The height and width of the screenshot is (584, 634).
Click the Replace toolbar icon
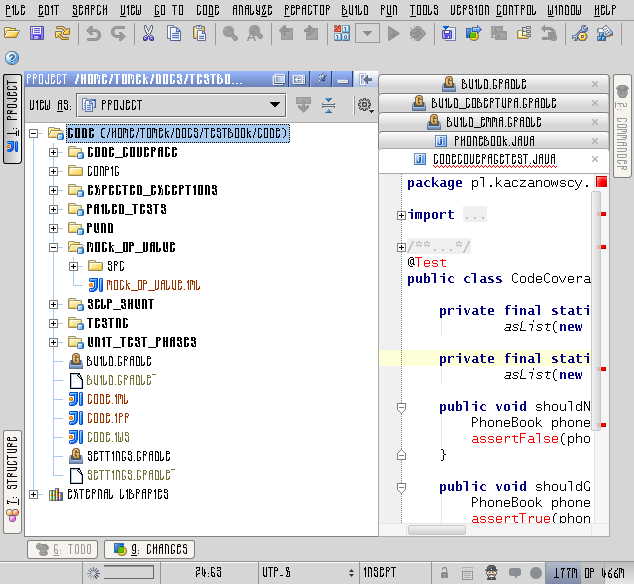tap(255, 34)
